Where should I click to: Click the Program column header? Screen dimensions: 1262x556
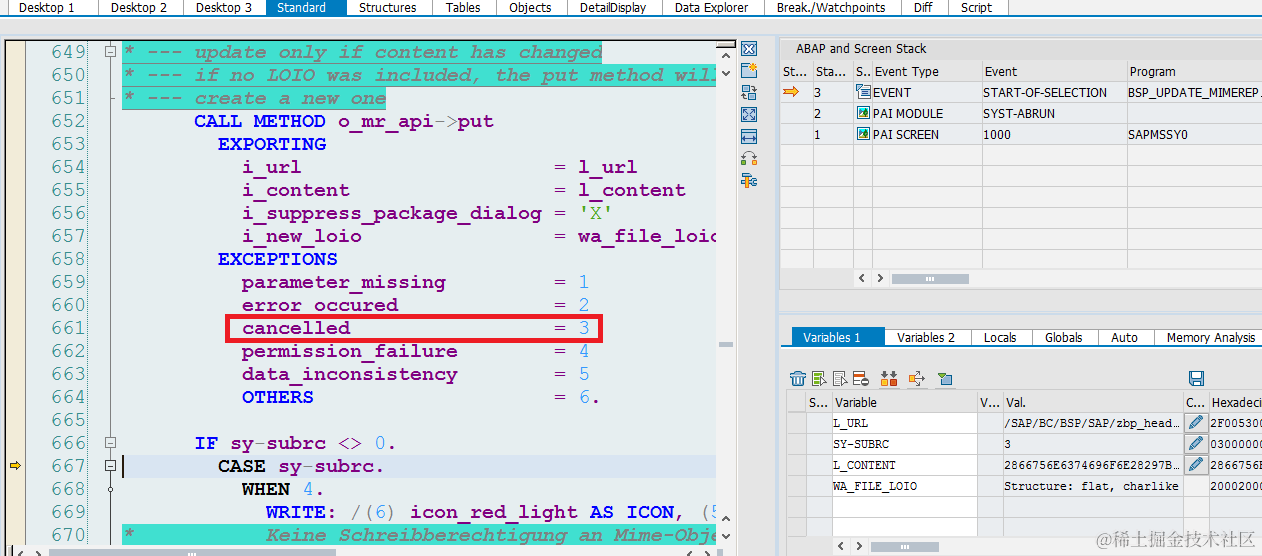coord(1194,71)
